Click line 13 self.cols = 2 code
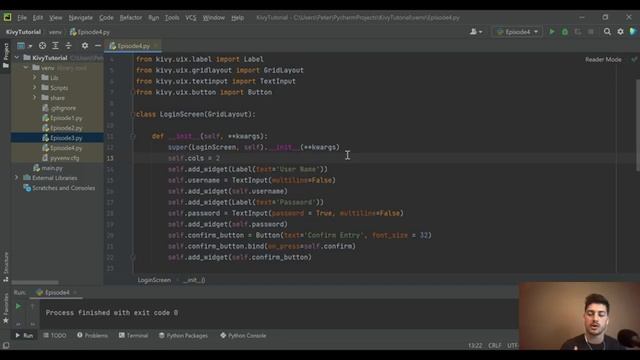The image size is (640, 360). pos(194,158)
